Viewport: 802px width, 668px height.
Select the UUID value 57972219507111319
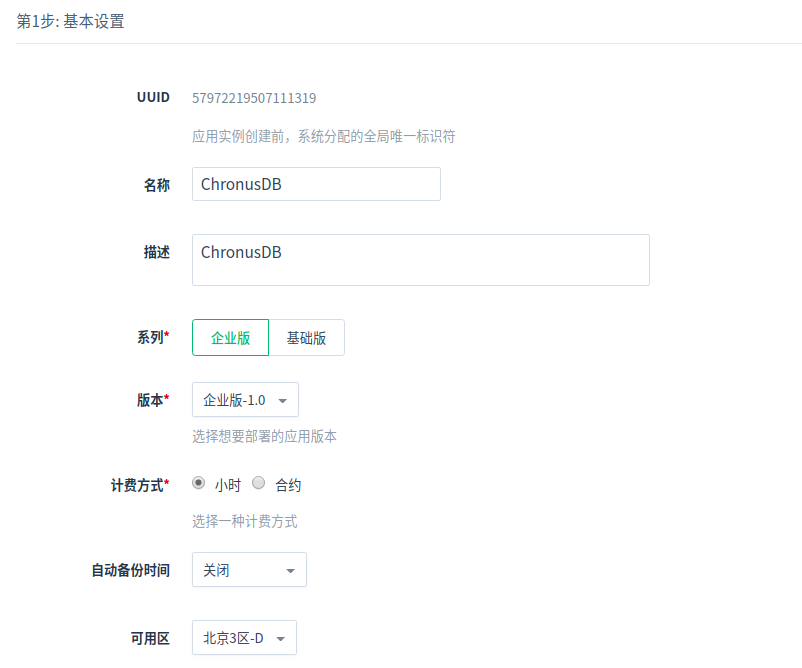254,97
